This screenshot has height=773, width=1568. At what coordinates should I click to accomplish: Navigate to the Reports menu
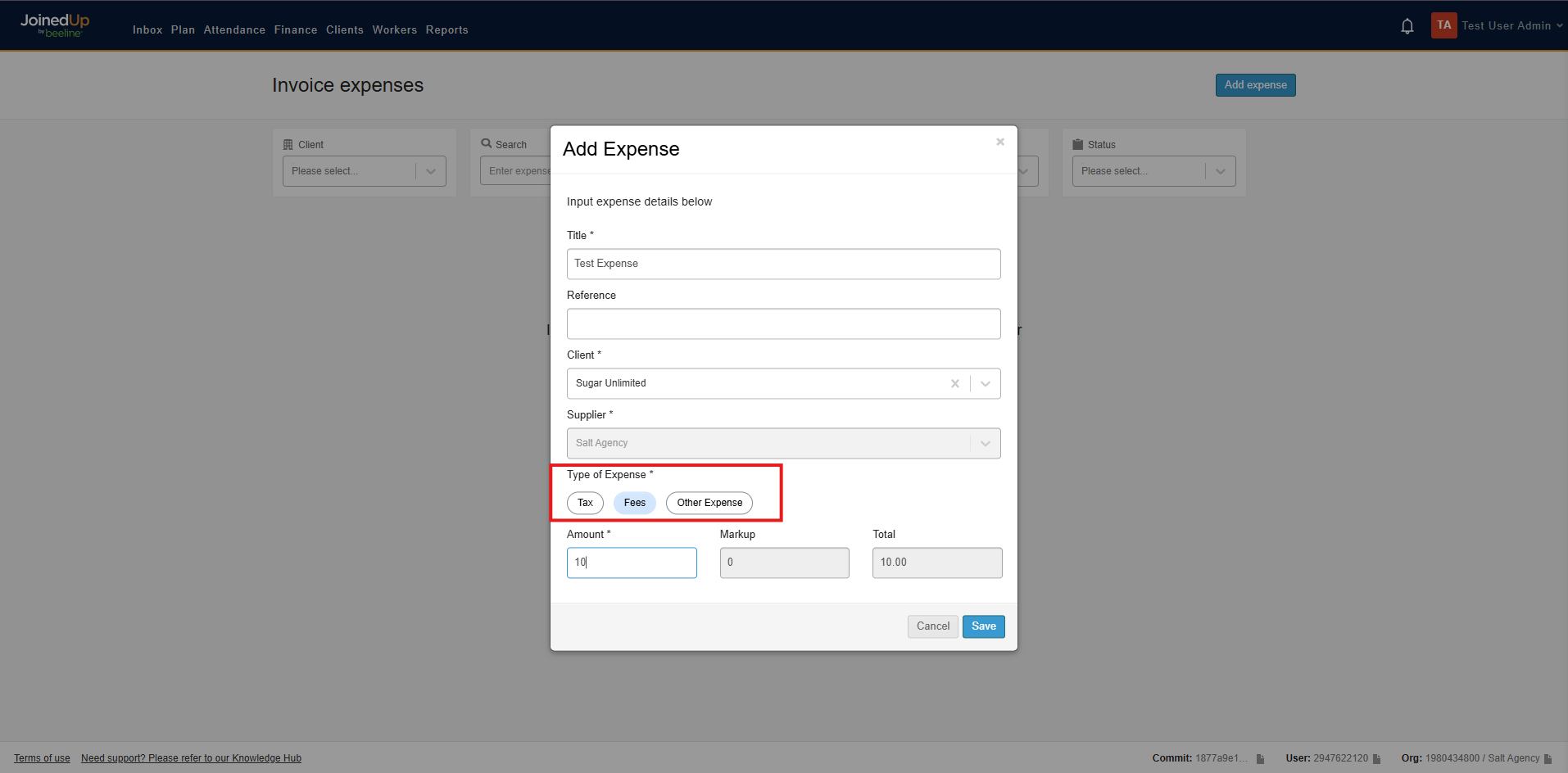(446, 29)
